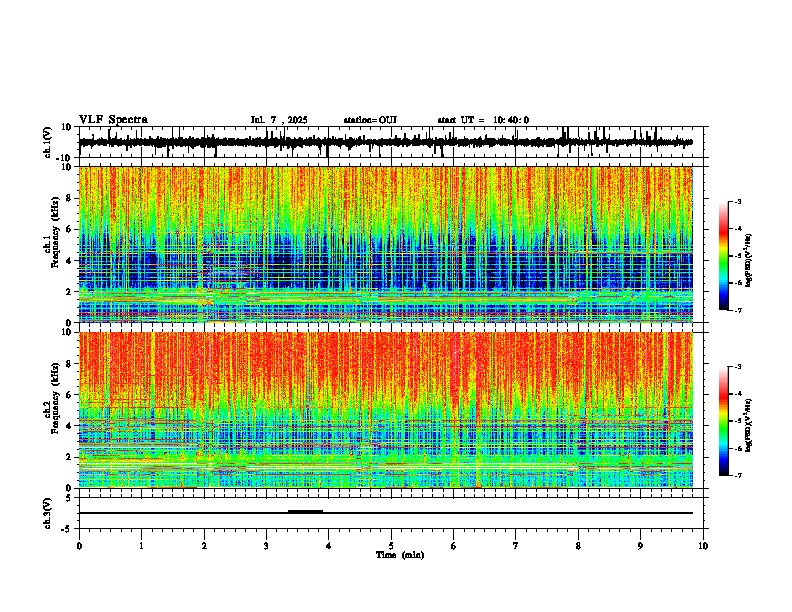Click the "5" tick on ch.3(V) axis

pos(70,498)
